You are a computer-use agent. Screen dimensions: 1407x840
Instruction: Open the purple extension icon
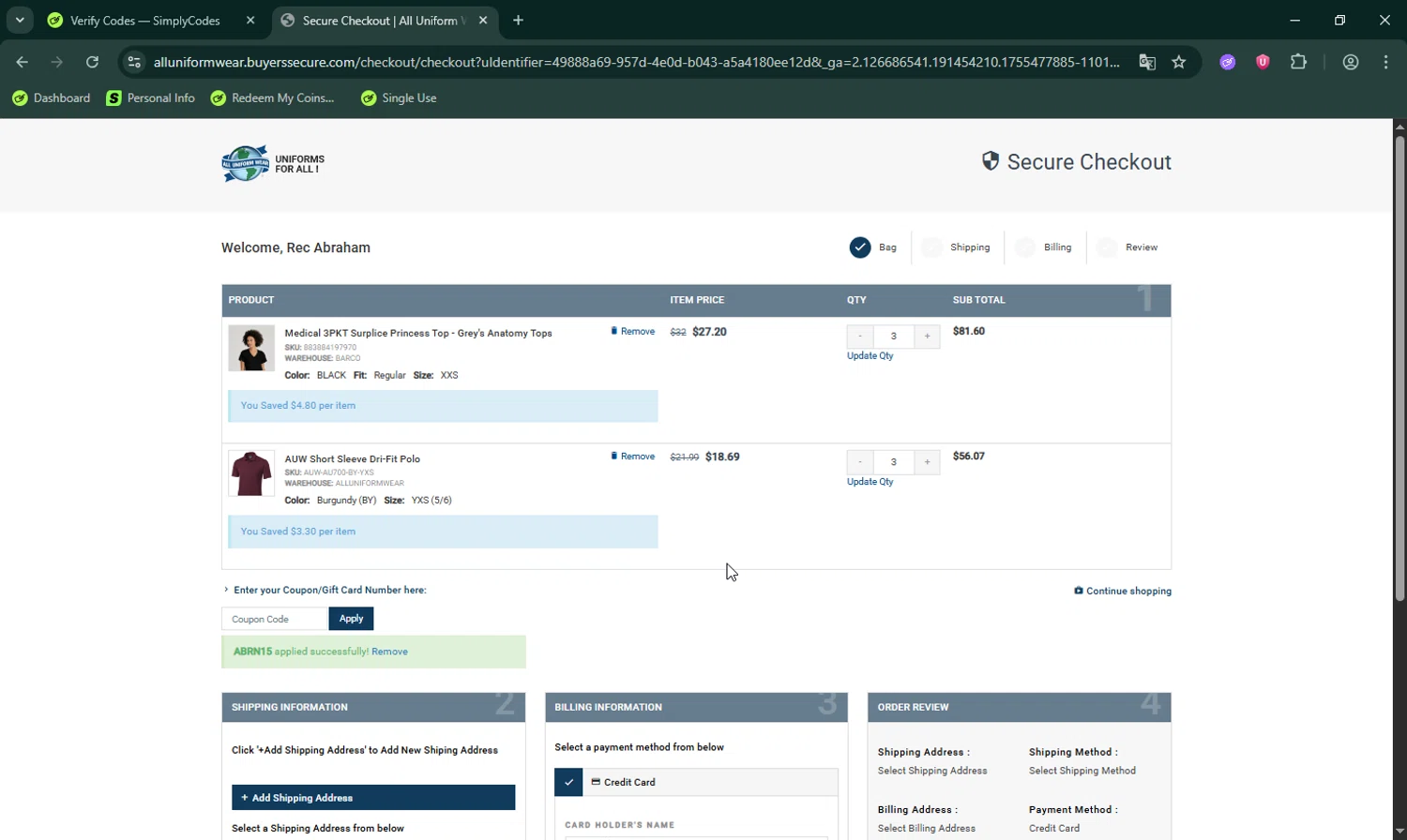click(x=1227, y=62)
